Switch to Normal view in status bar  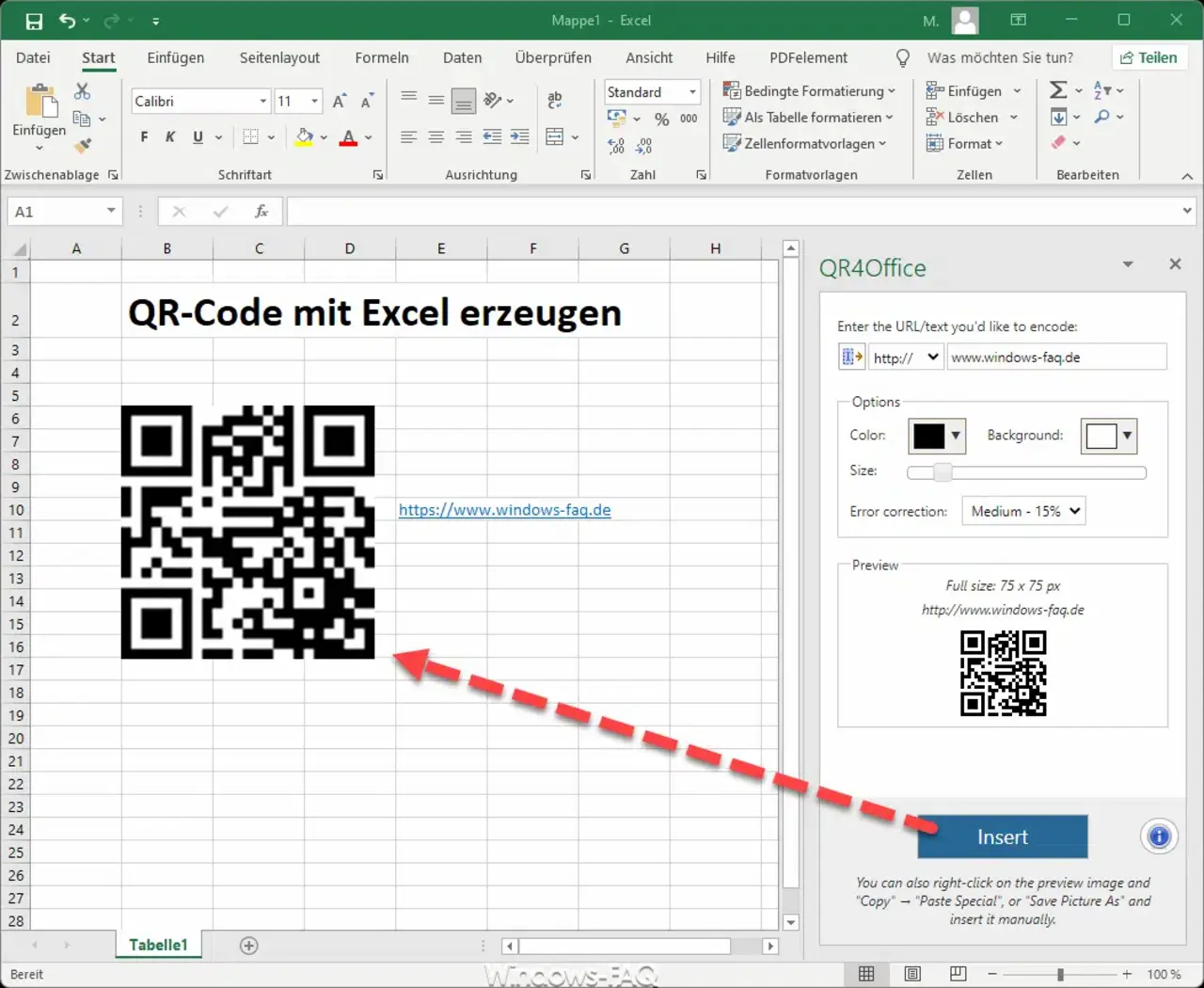click(866, 974)
